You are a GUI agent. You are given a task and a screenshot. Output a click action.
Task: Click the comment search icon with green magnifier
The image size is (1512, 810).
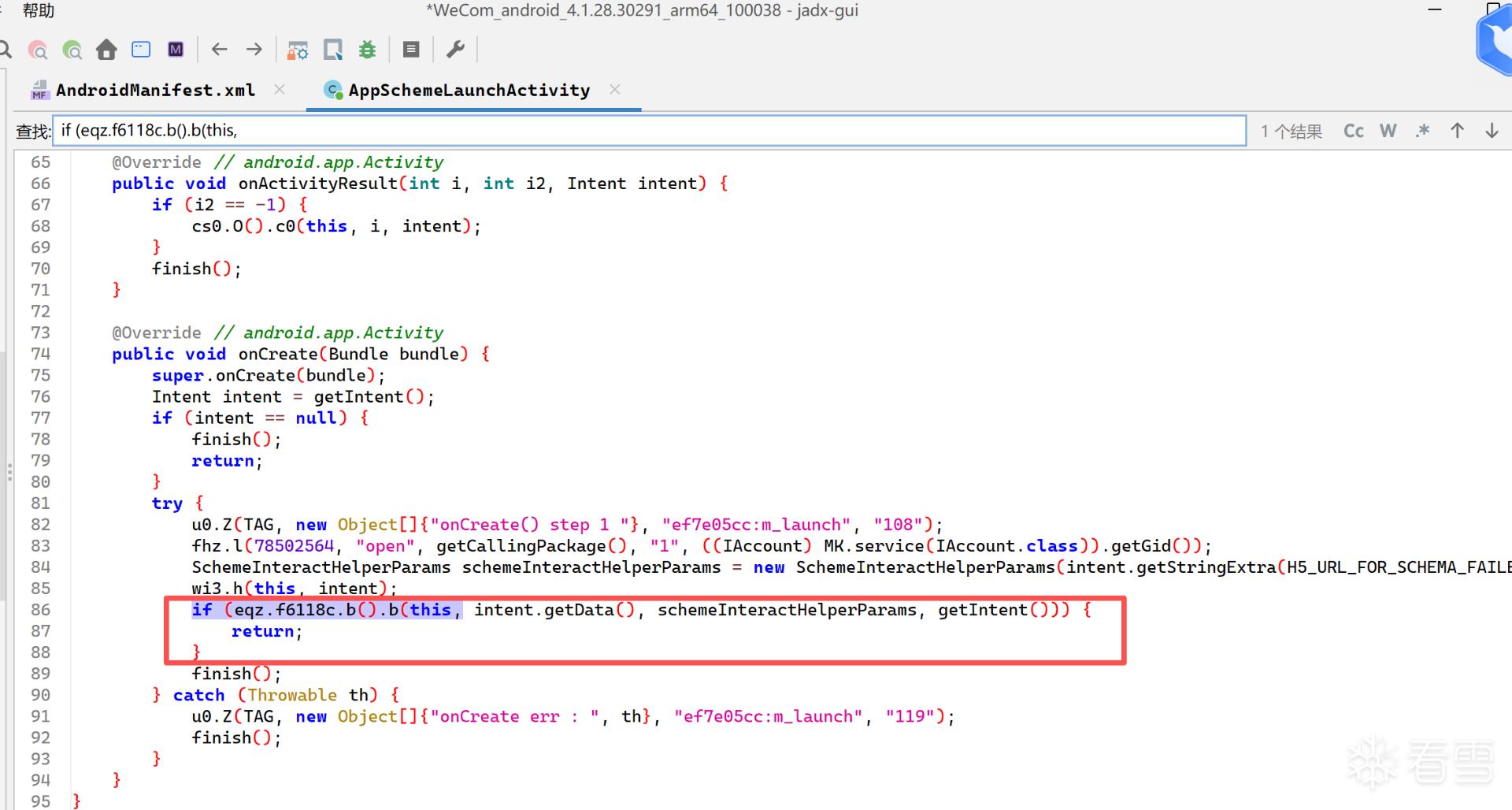[x=72, y=50]
